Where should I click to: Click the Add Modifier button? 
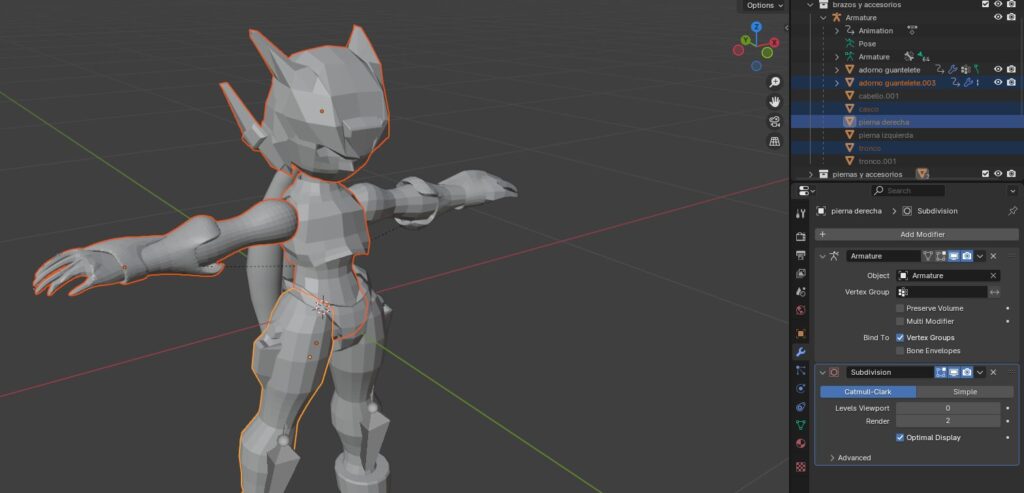click(x=916, y=234)
